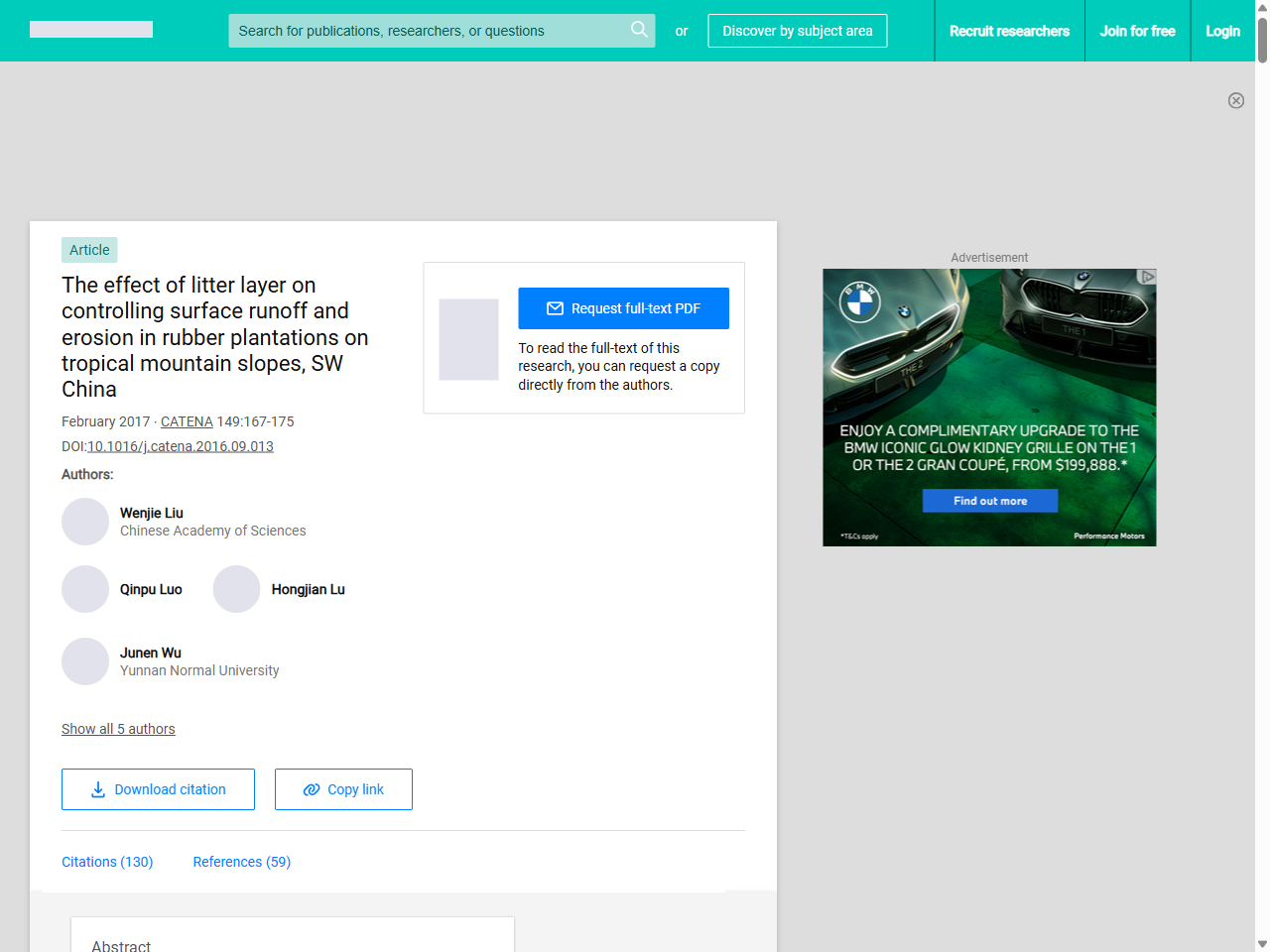Click the AdChoices icon on BMW ad
Screen dimensions: 1270x952
point(1147,277)
